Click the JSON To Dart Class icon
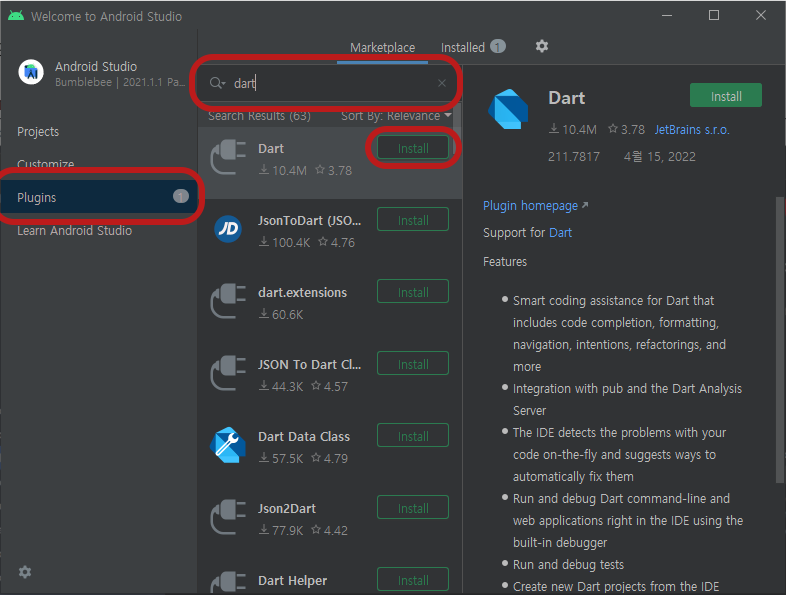 (x=228, y=373)
